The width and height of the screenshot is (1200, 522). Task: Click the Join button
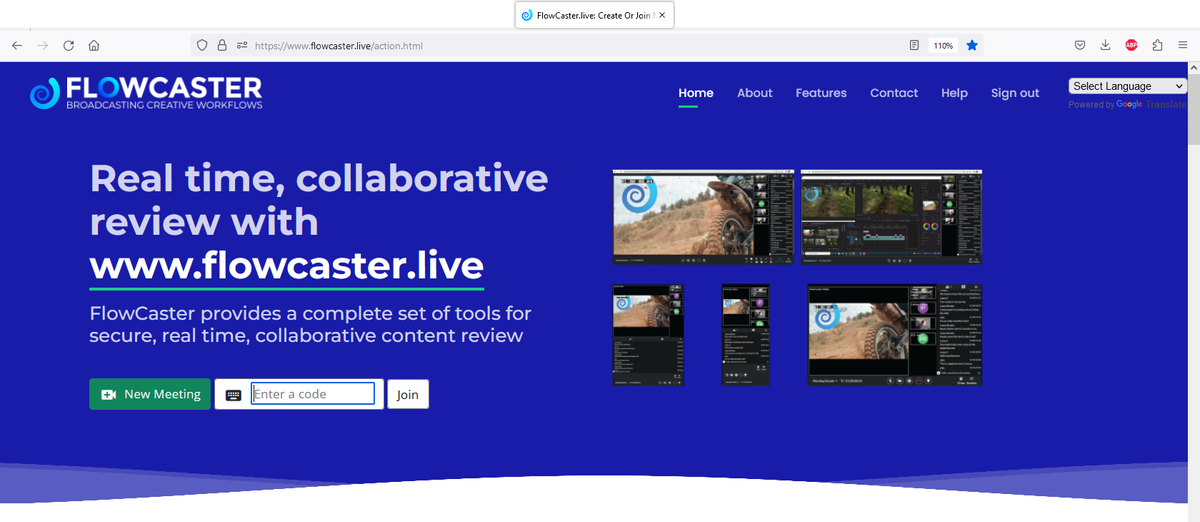408,394
